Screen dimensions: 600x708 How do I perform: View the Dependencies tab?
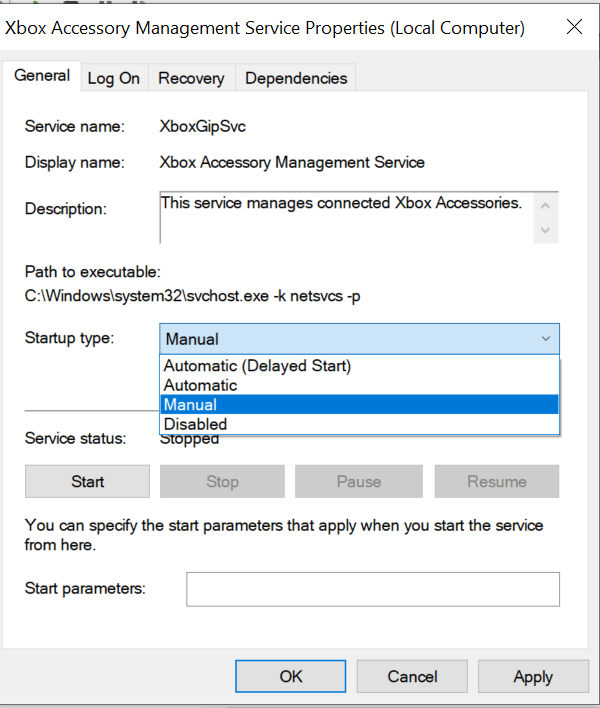click(x=296, y=78)
